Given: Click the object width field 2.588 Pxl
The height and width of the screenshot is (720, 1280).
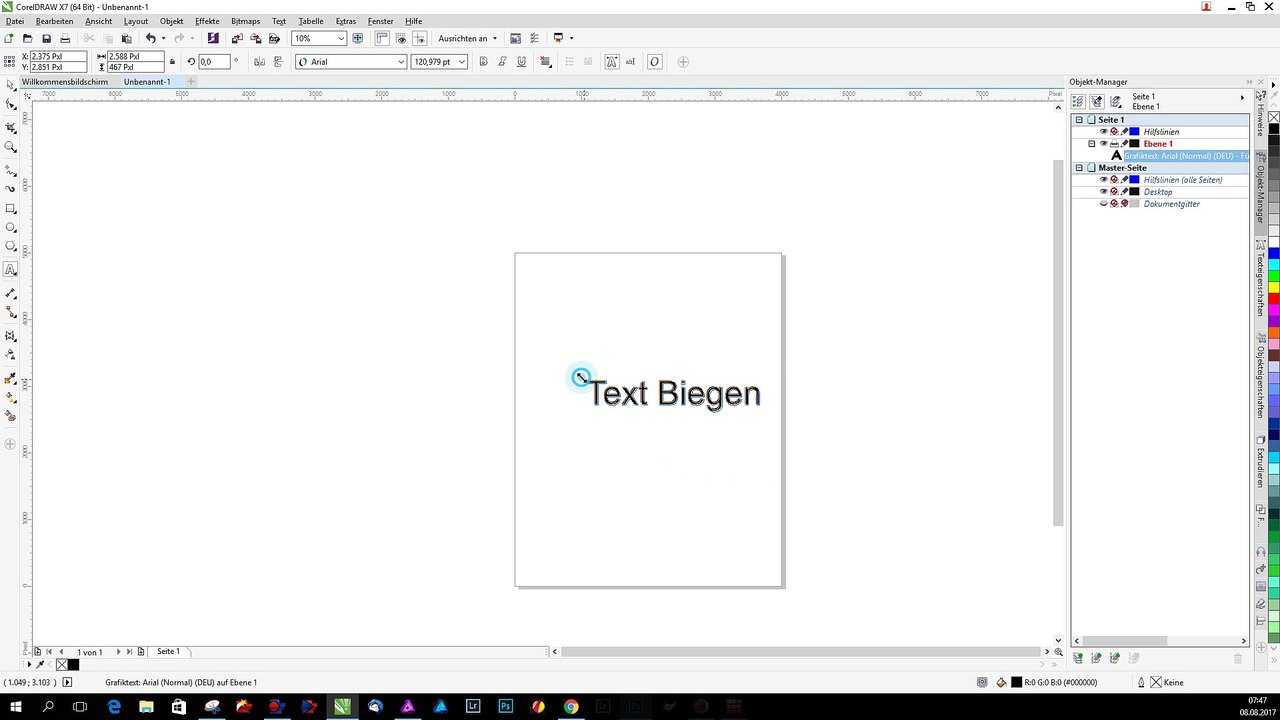Looking at the screenshot, I should coord(134,57).
